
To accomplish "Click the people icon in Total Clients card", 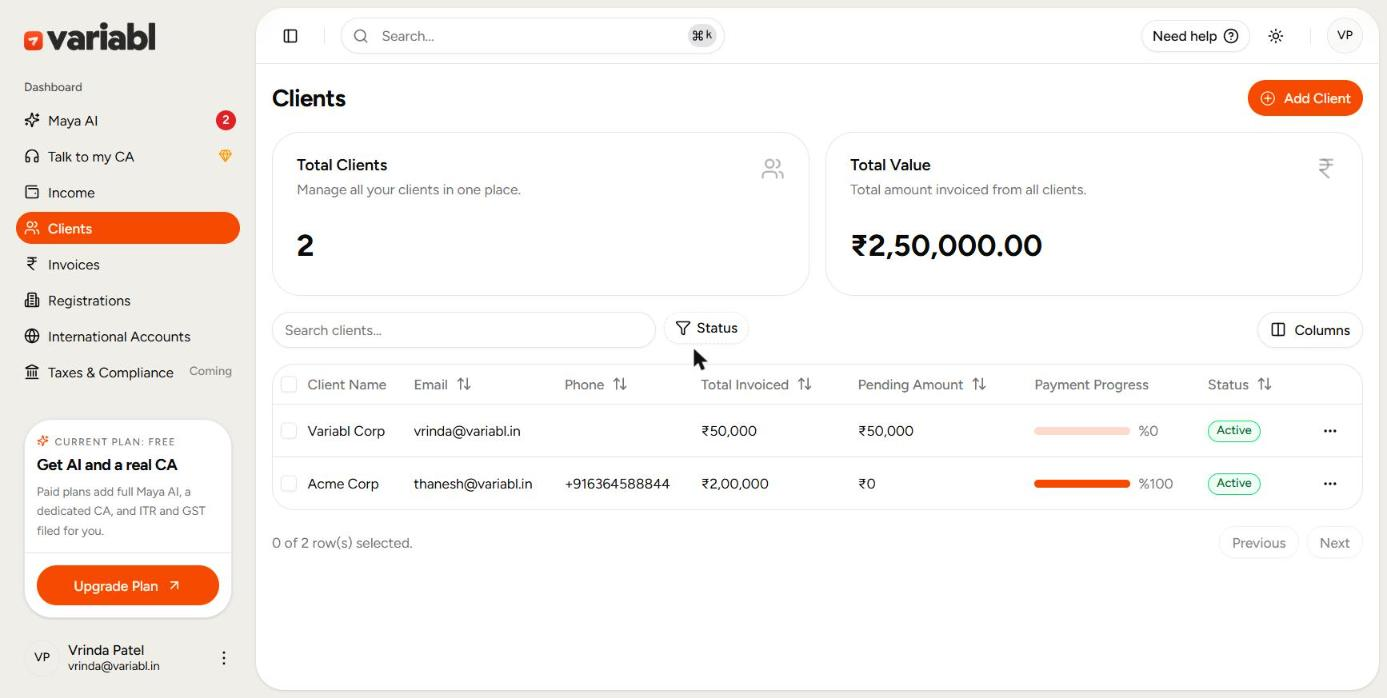I will click(x=772, y=169).
